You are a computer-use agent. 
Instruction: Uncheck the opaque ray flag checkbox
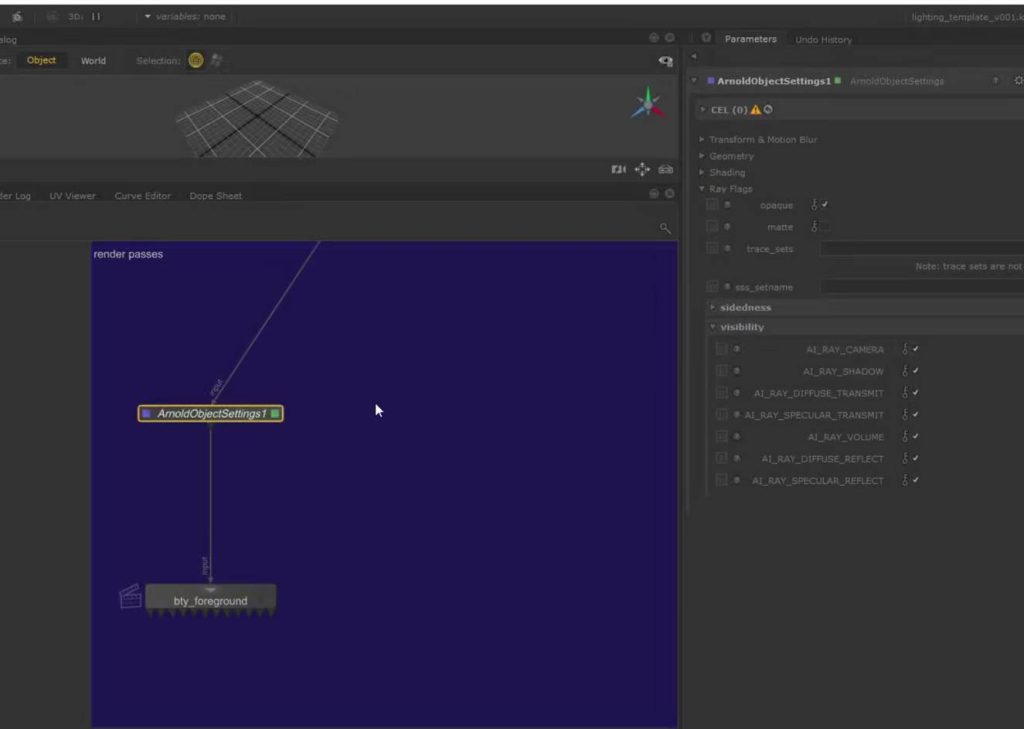click(825, 205)
